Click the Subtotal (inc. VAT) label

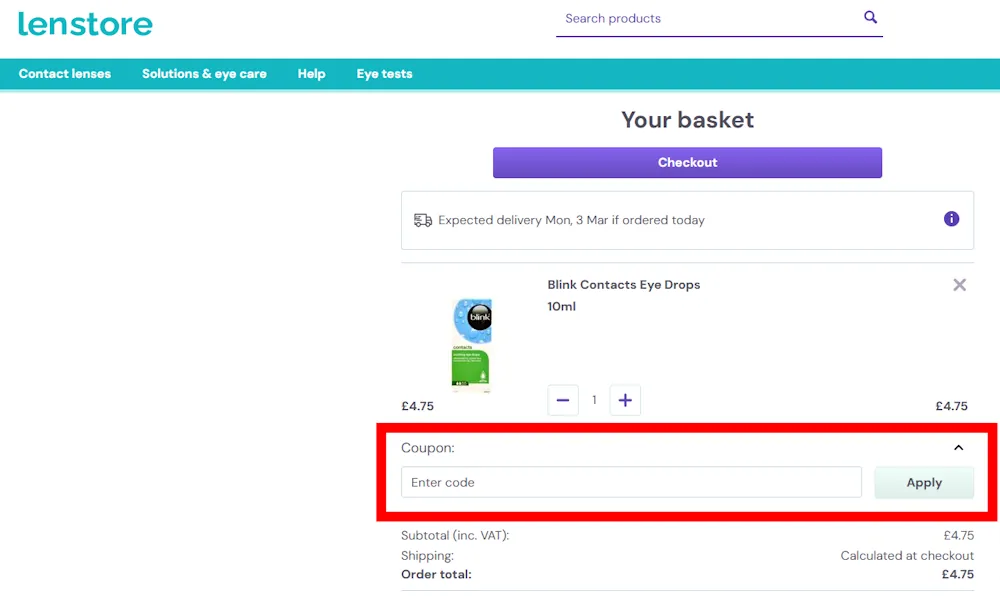click(455, 536)
